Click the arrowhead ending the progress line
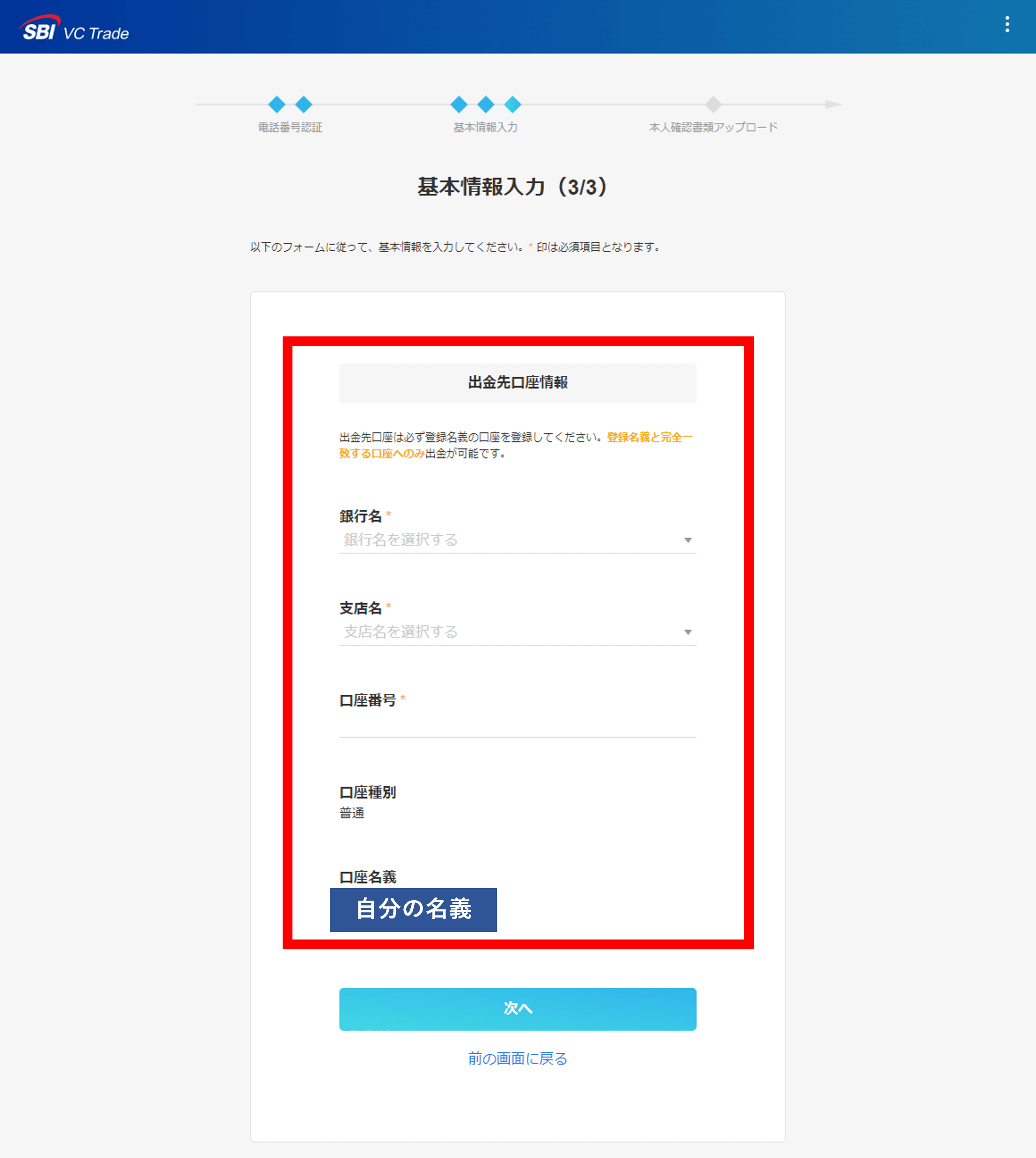Viewport: 1036px width, 1158px height. tap(833, 105)
